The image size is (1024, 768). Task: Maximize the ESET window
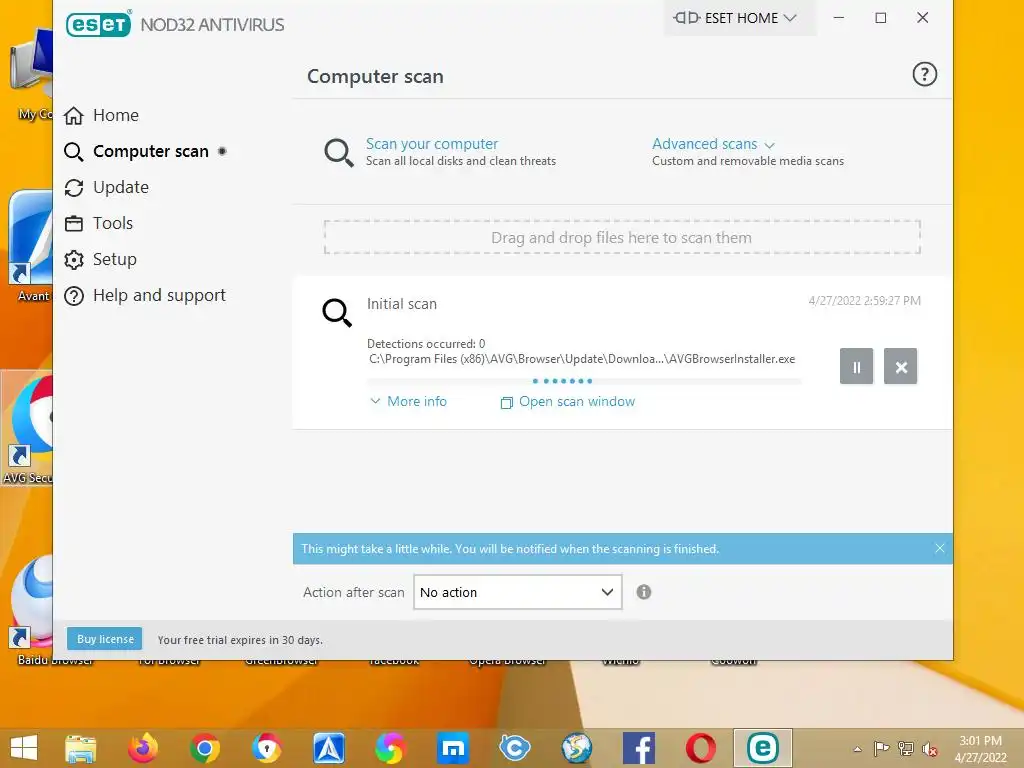[x=880, y=18]
